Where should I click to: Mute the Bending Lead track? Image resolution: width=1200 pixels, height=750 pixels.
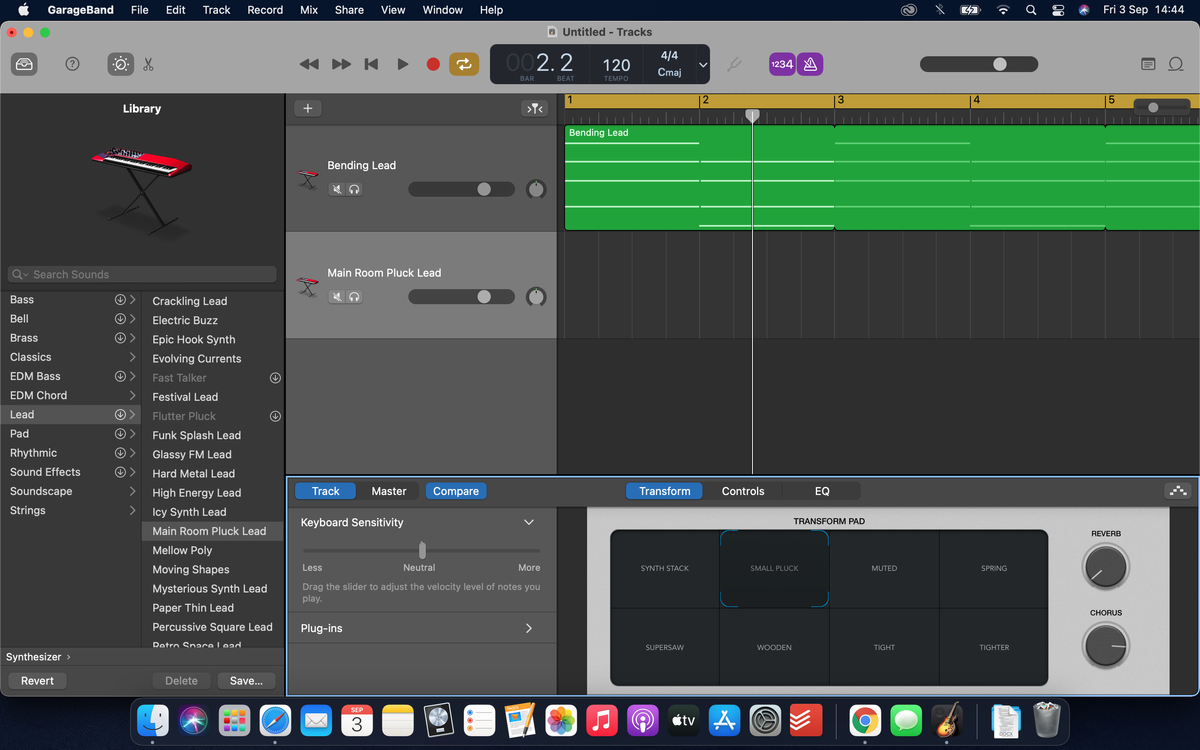coord(337,189)
